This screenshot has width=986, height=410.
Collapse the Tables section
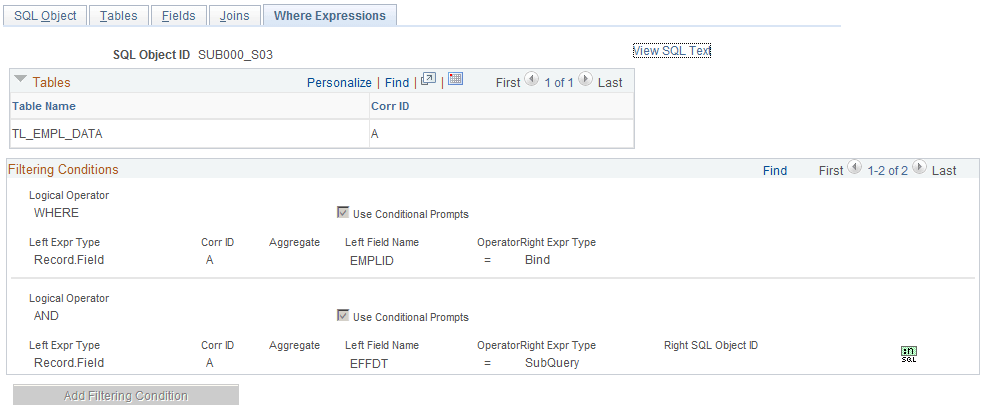[x=20, y=81]
